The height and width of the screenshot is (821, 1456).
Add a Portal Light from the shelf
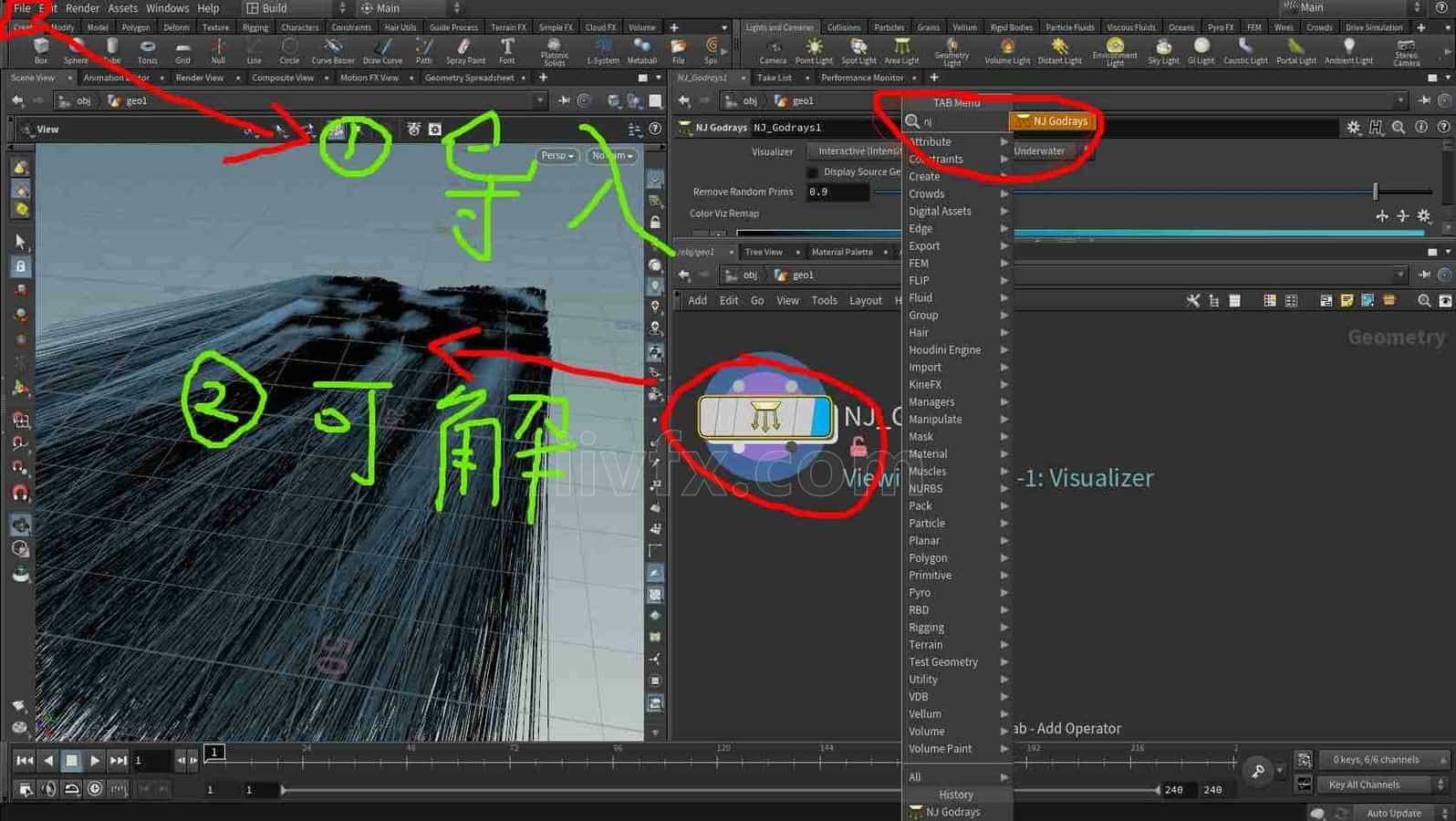pyautogui.click(x=1295, y=51)
